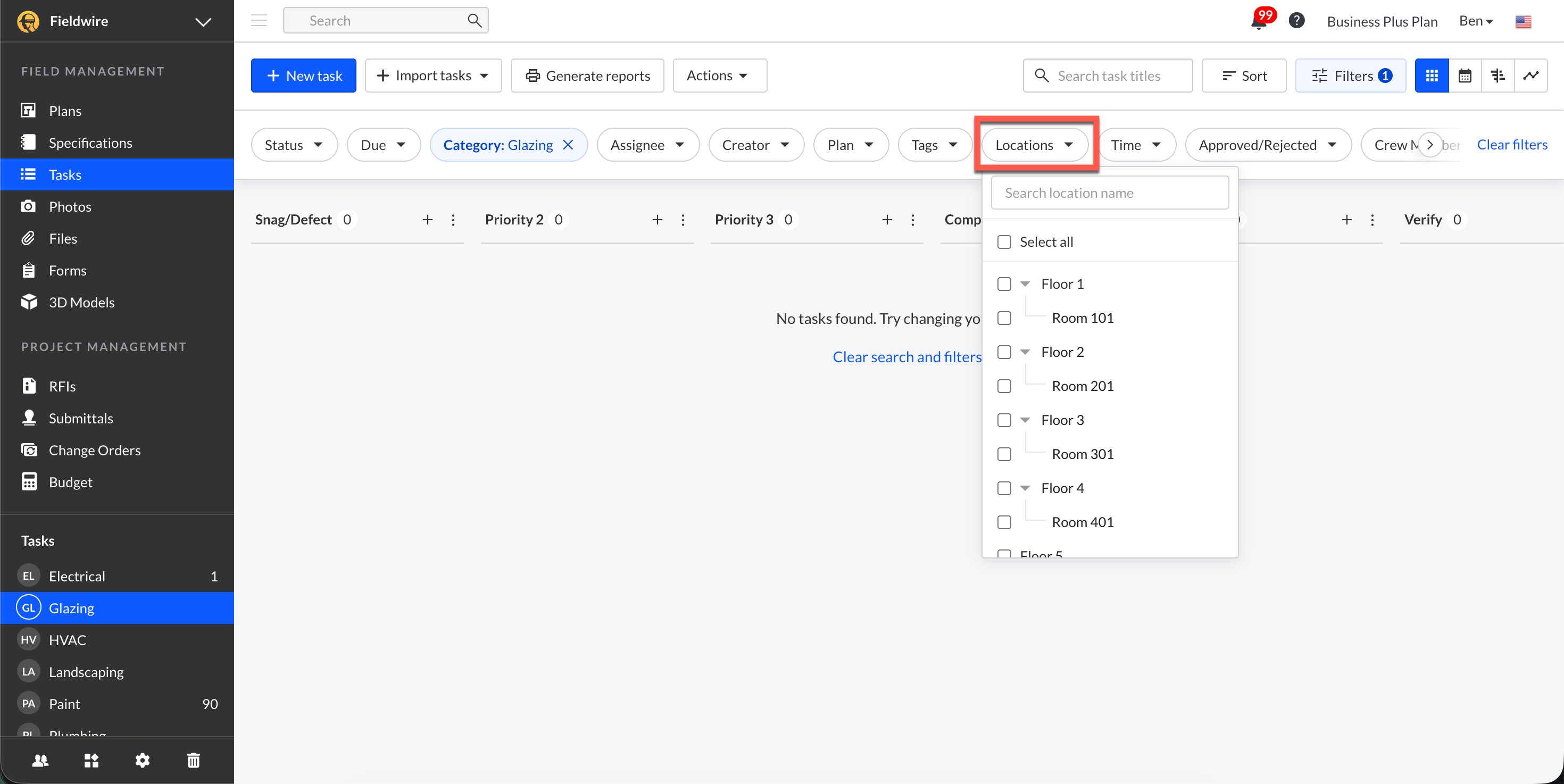Focus the Search location name field
This screenshot has width=1564, height=784.
pyautogui.click(x=1110, y=193)
